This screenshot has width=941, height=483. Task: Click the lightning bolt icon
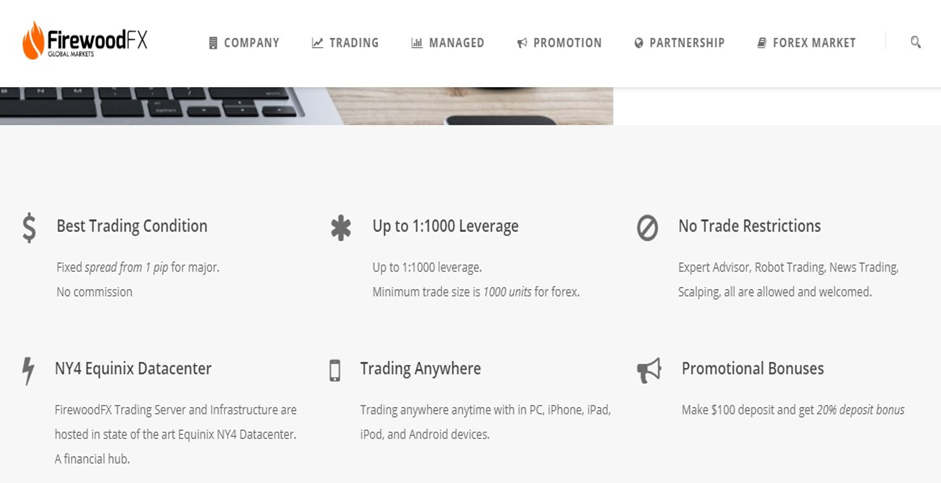tap(28, 371)
